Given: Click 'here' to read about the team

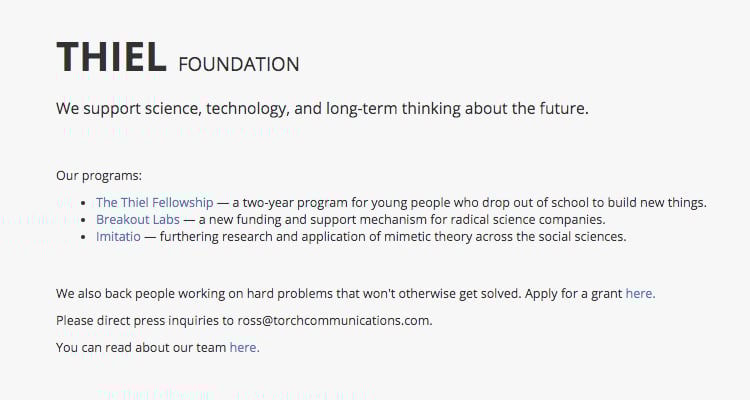Looking at the screenshot, I should click(244, 348).
